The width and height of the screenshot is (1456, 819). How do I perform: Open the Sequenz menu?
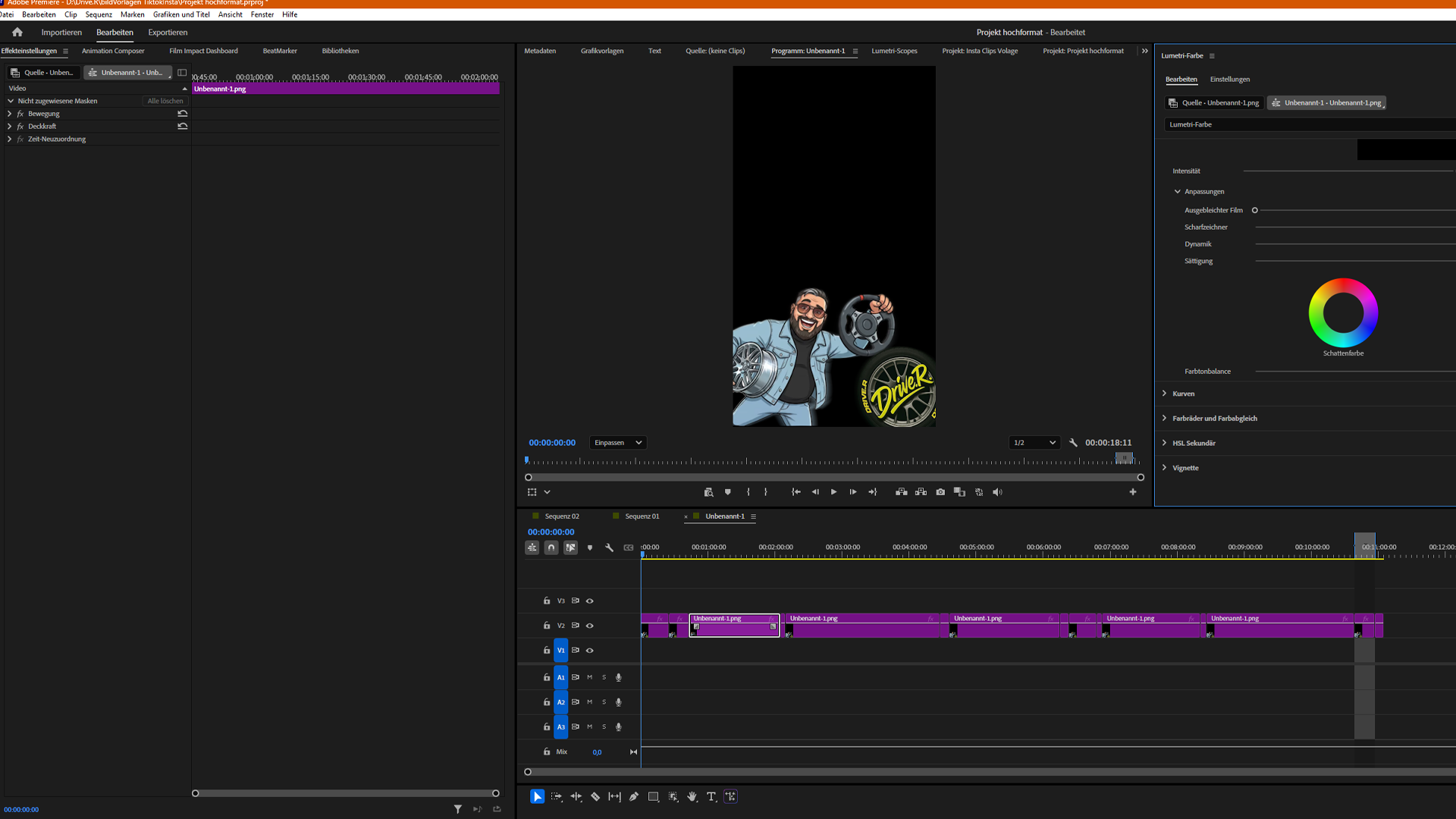coord(99,14)
